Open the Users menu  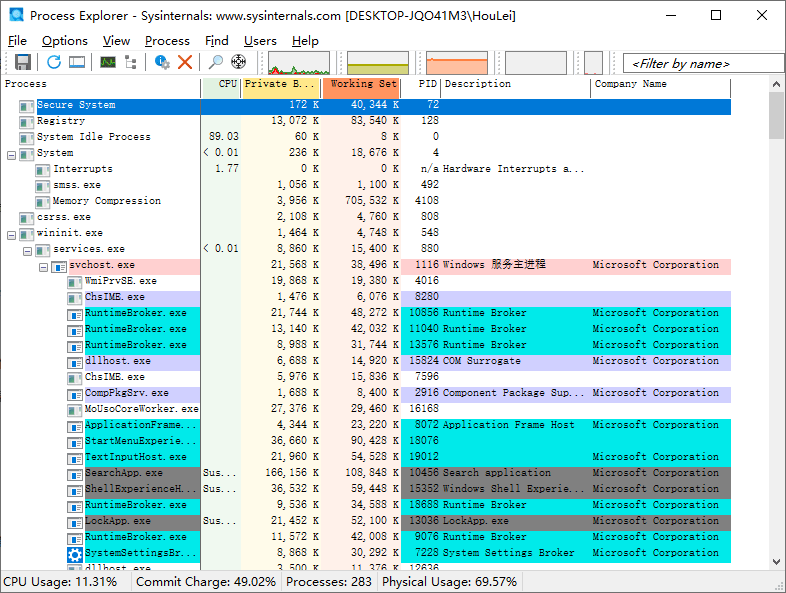coord(260,41)
